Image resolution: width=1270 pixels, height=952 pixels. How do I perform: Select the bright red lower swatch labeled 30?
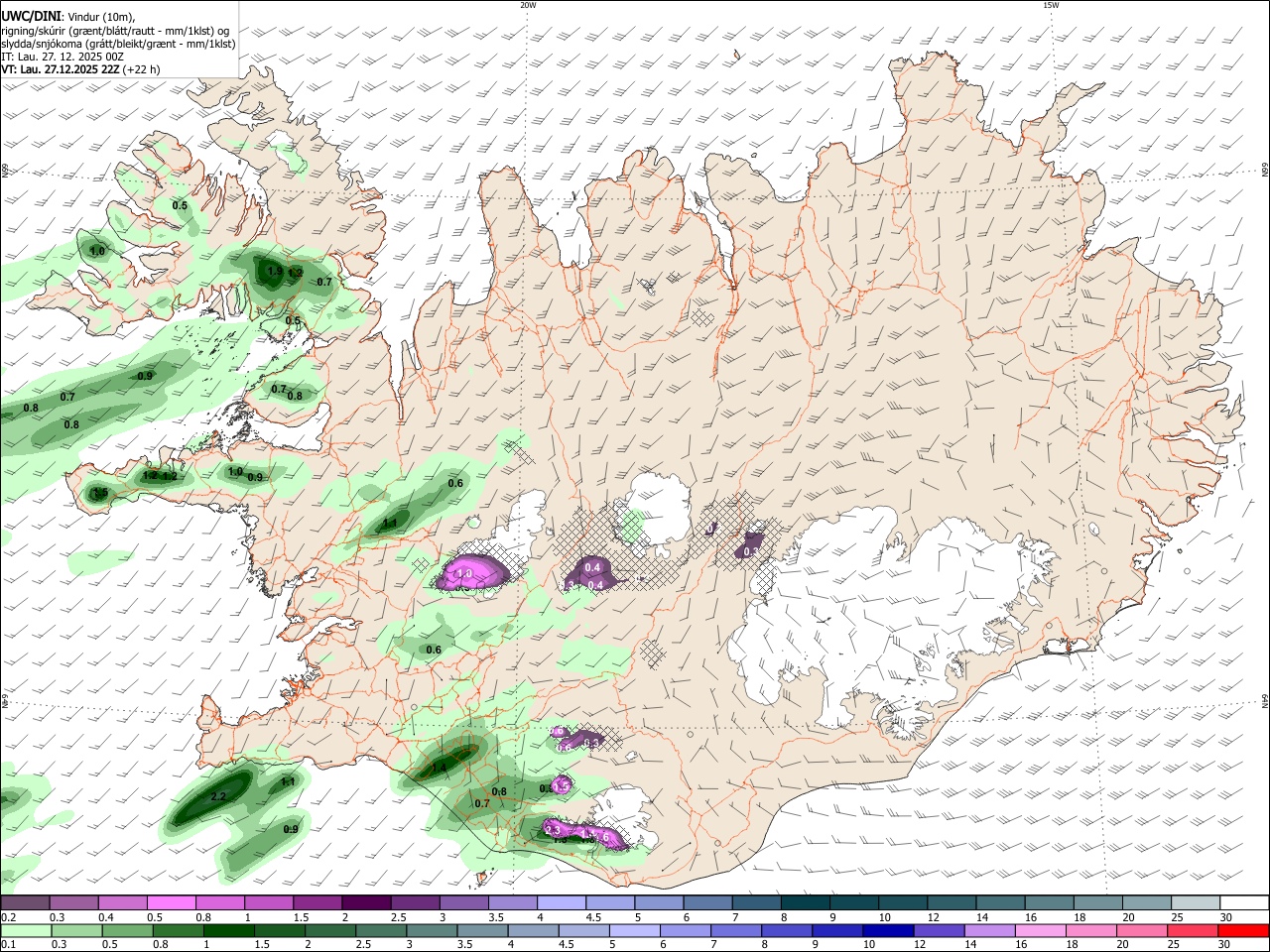click(1243, 930)
